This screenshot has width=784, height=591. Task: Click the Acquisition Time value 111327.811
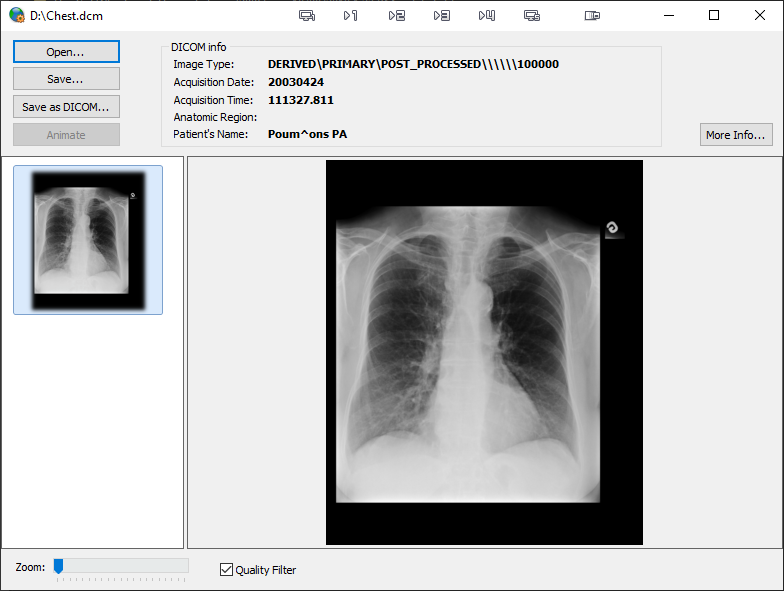[x=300, y=100]
